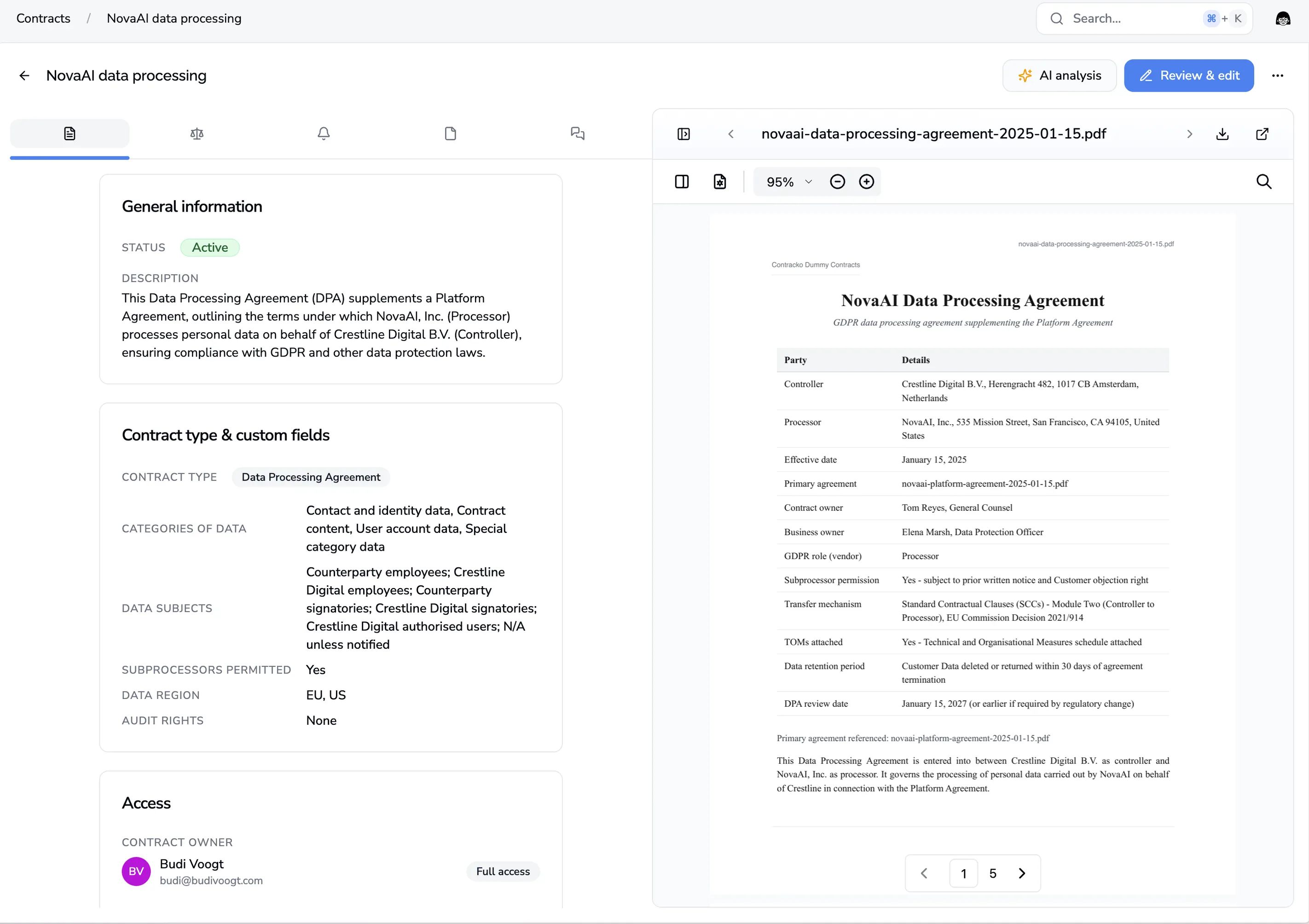Focus the Search field
The height and width of the screenshot is (924, 1309).
1144,18
